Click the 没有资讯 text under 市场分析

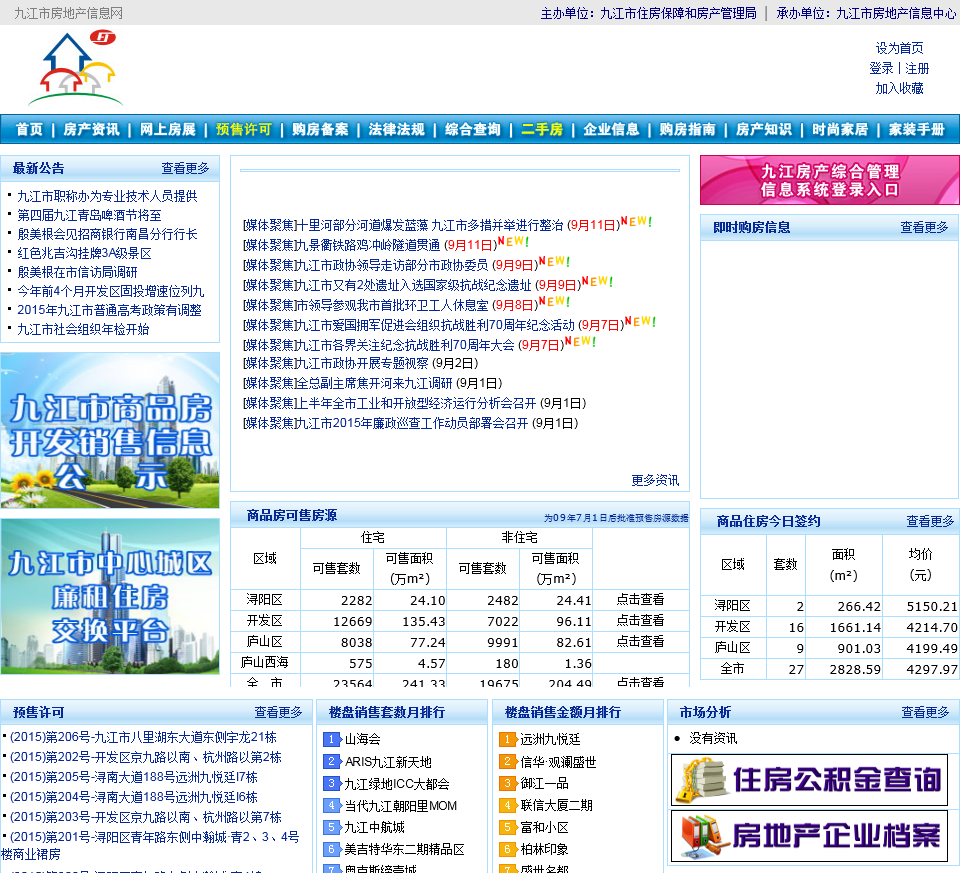click(713, 738)
